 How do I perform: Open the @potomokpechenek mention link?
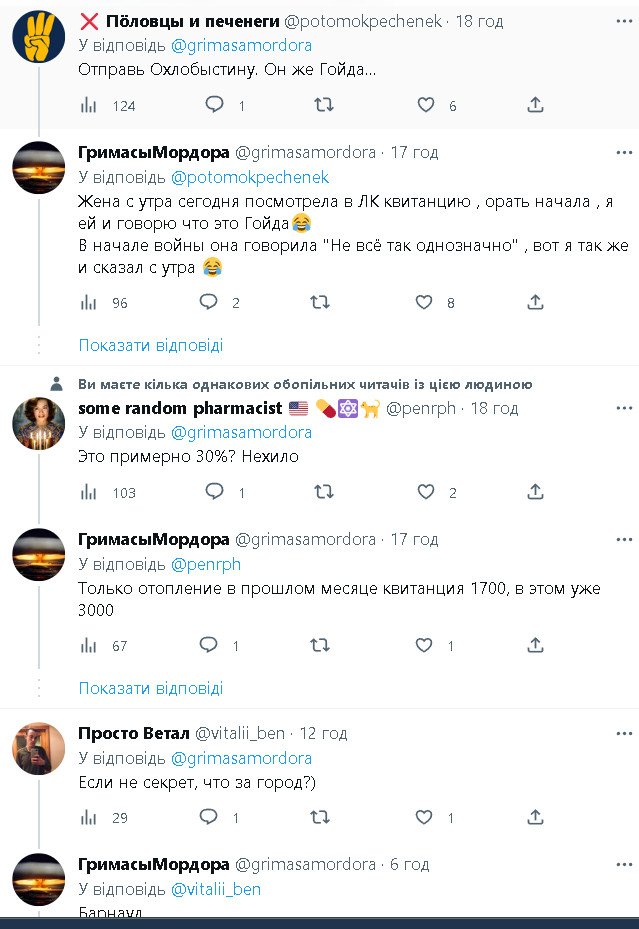pos(250,177)
